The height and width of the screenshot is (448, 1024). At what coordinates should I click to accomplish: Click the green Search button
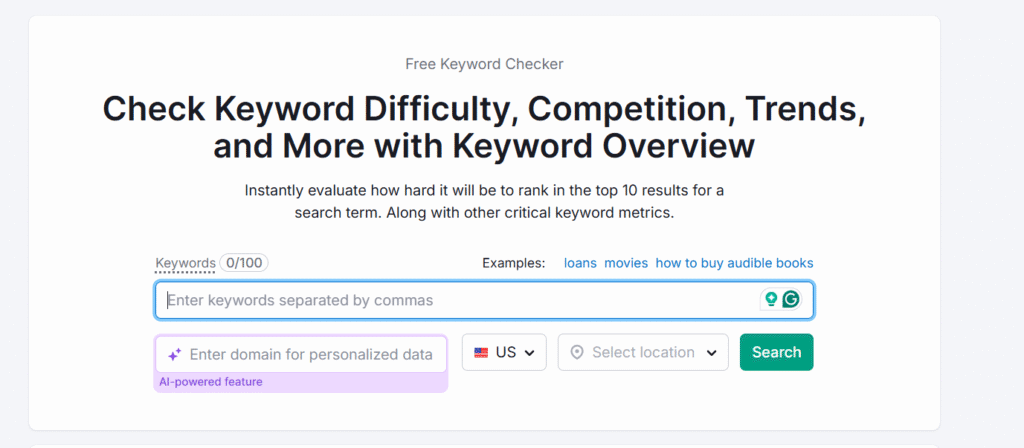[776, 353]
